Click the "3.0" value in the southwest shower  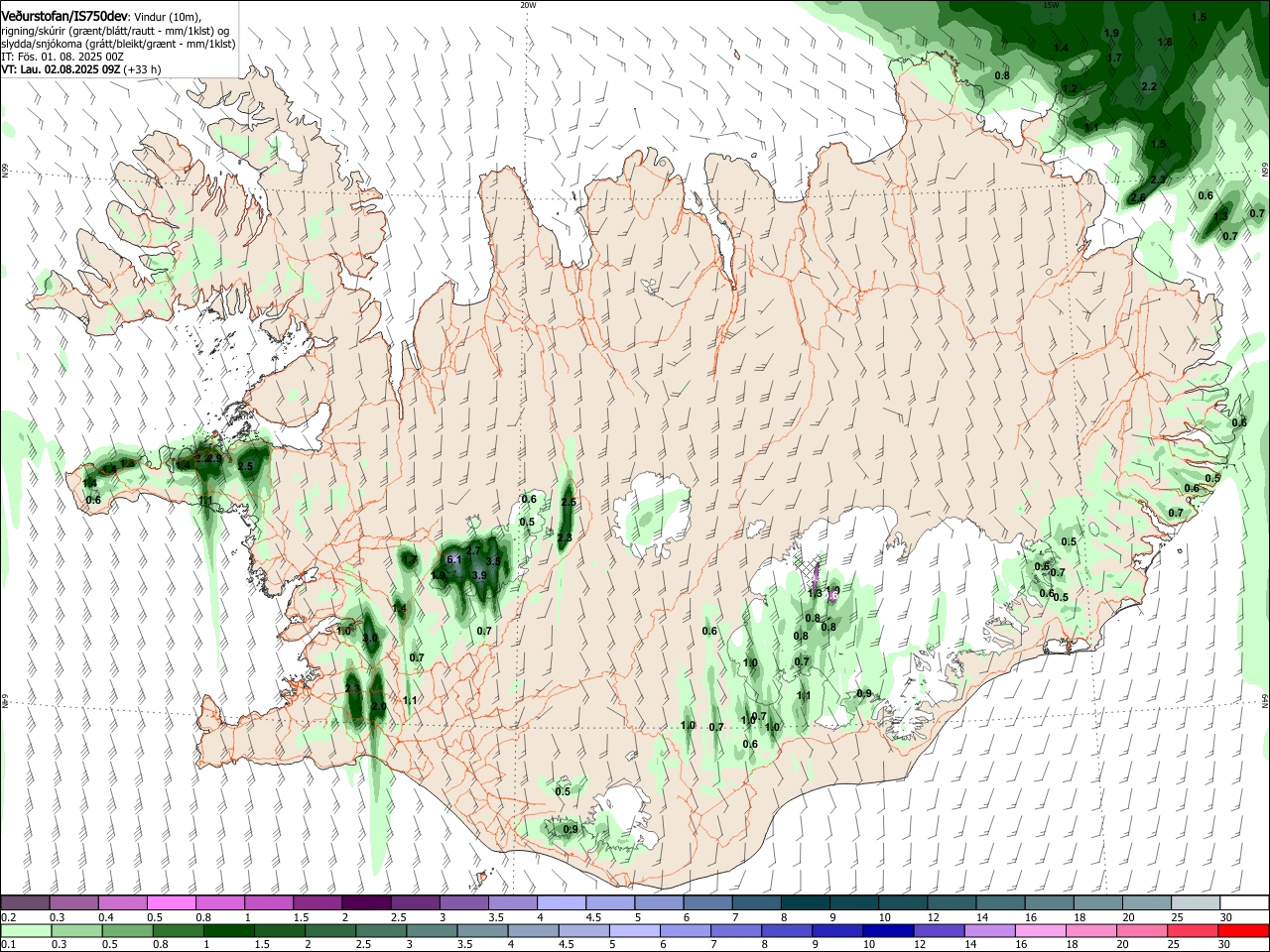[370, 638]
